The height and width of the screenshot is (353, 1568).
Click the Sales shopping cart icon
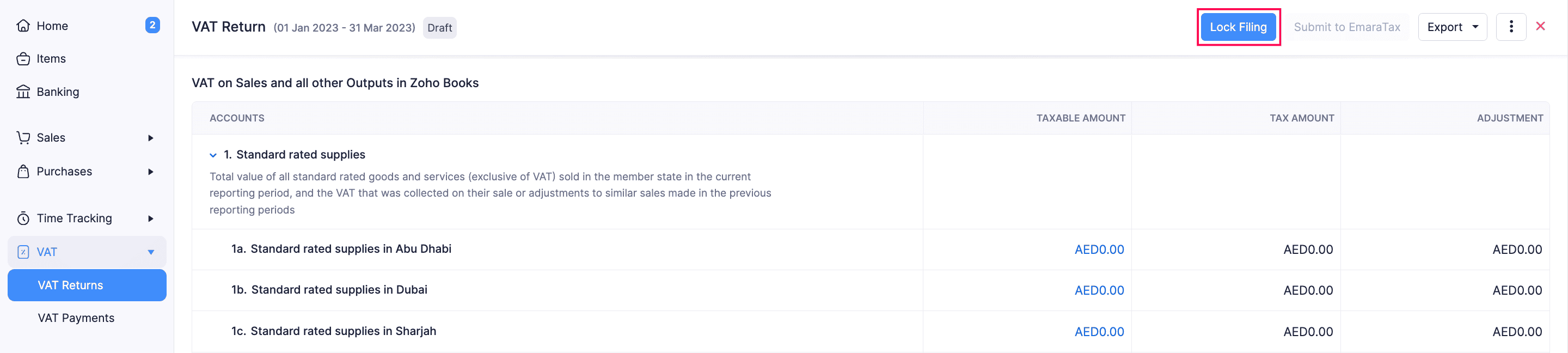23,137
